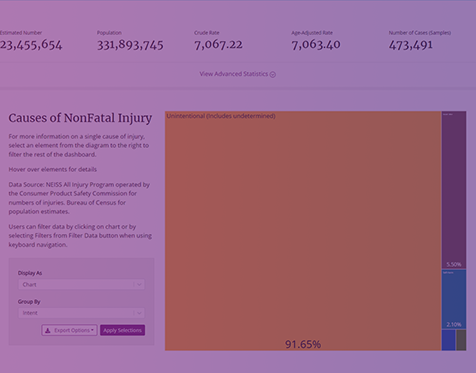Open the View Advanced Statistics link
Viewport: 476px width, 373px height.
pos(237,74)
